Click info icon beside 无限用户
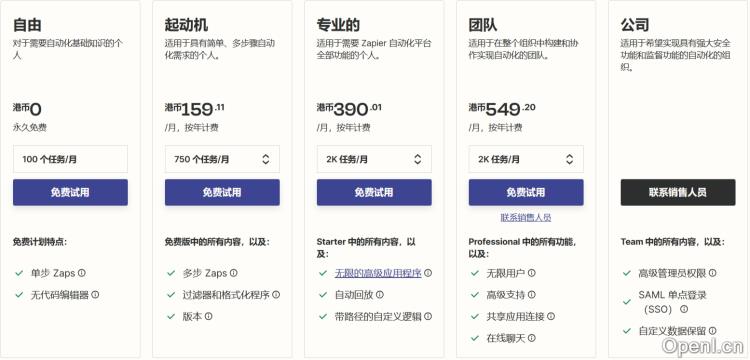Viewport: 750px width, 360px height. tap(531, 273)
